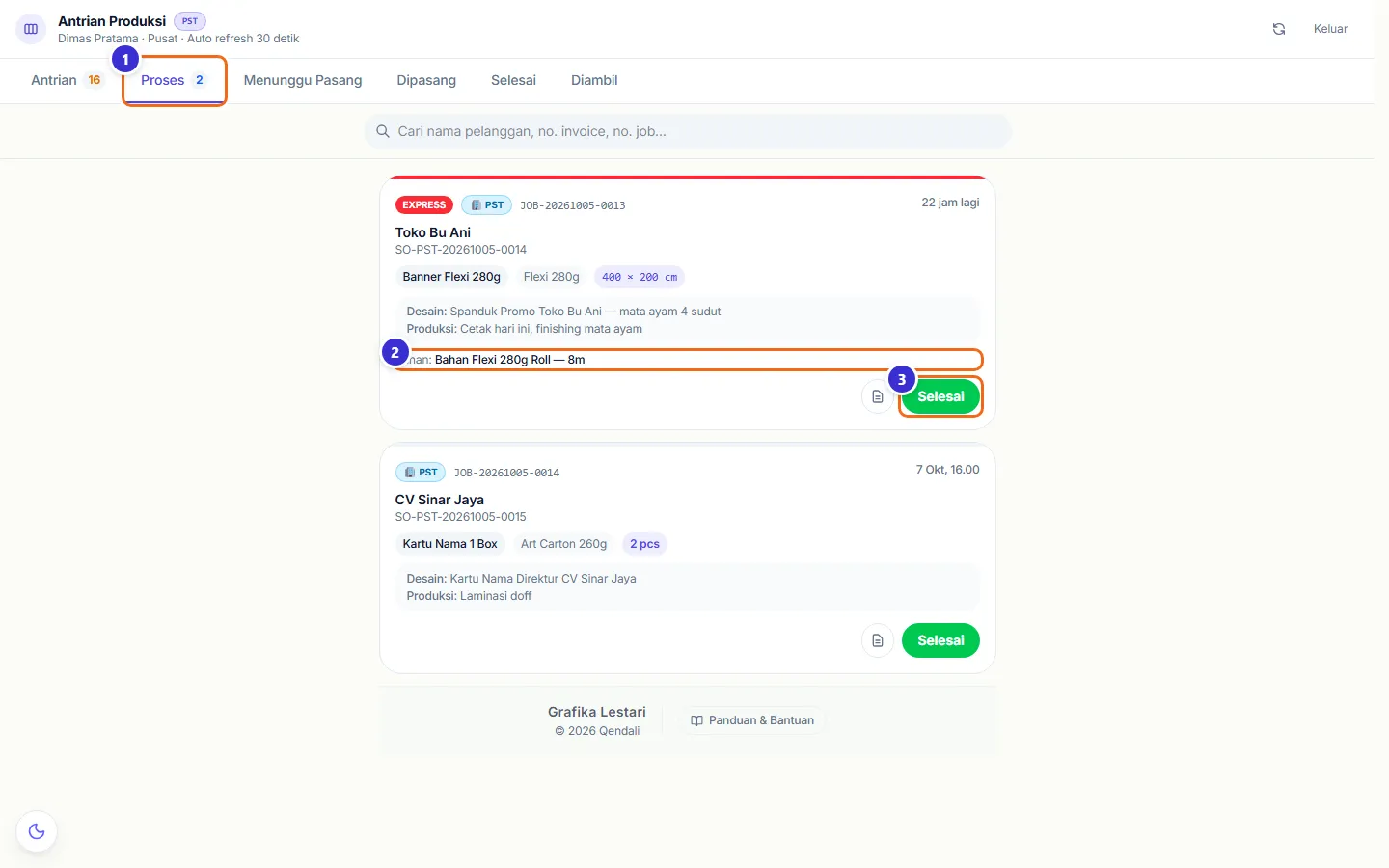The image size is (1389, 868).
Task: Click the Desain: Spanduk Promo Toko Bu Ani note
Action: (x=563, y=312)
